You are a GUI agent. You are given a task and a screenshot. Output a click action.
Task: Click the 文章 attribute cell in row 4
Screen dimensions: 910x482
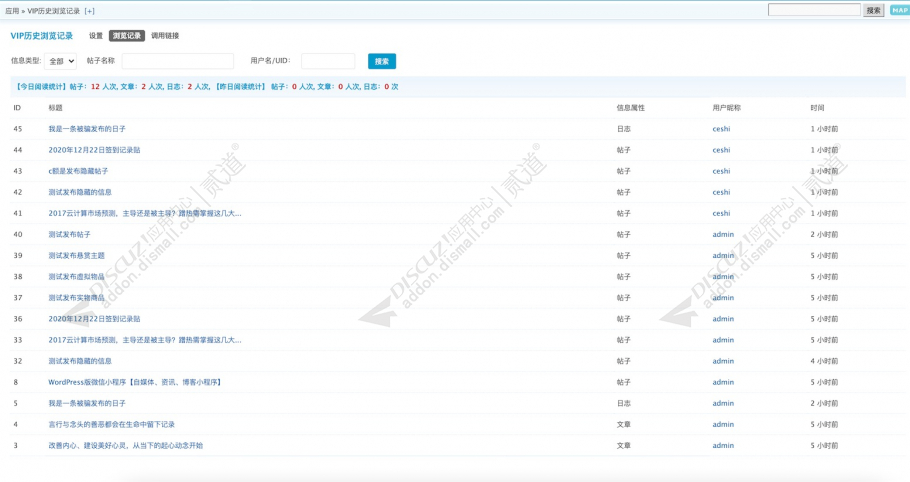624,425
